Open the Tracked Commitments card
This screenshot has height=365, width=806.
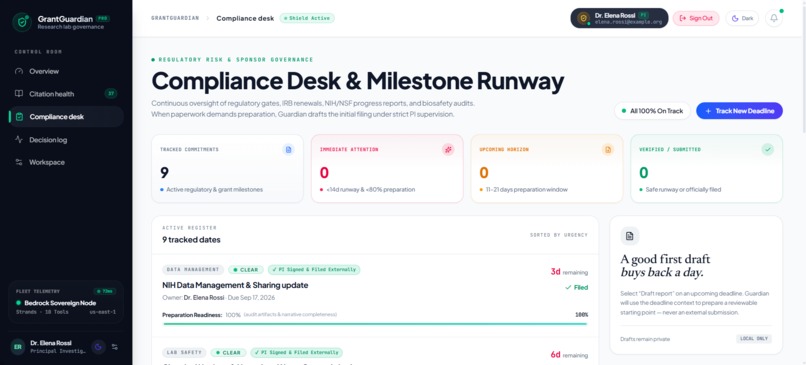227,169
